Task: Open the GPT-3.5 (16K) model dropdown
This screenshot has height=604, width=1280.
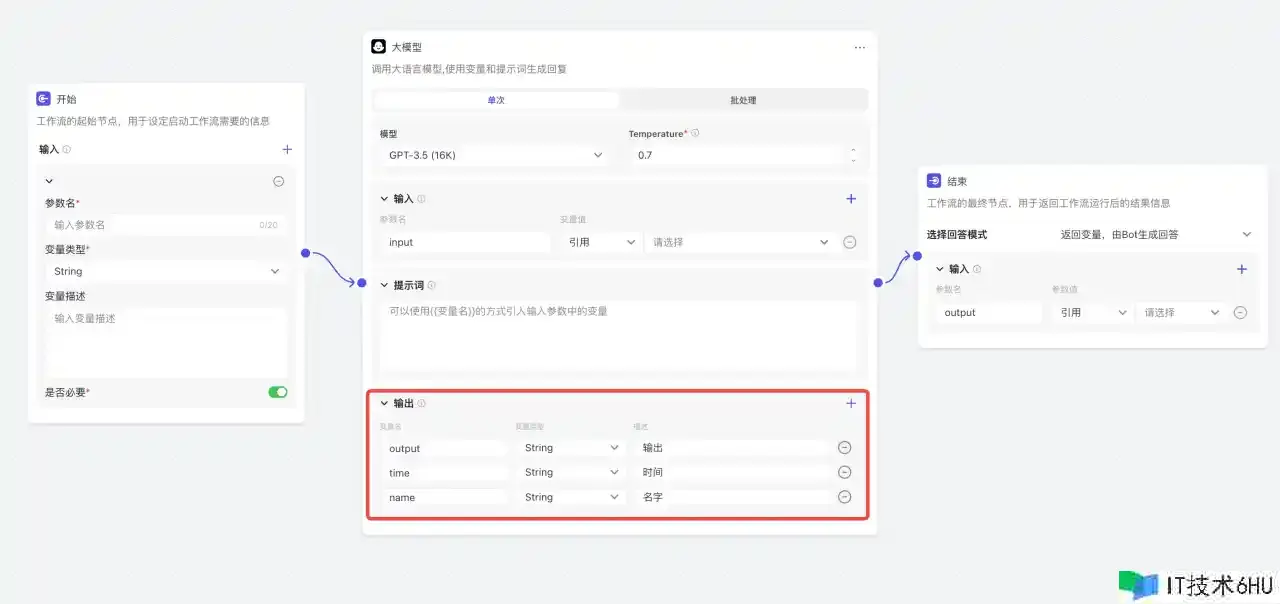Action: coord(495,156)
